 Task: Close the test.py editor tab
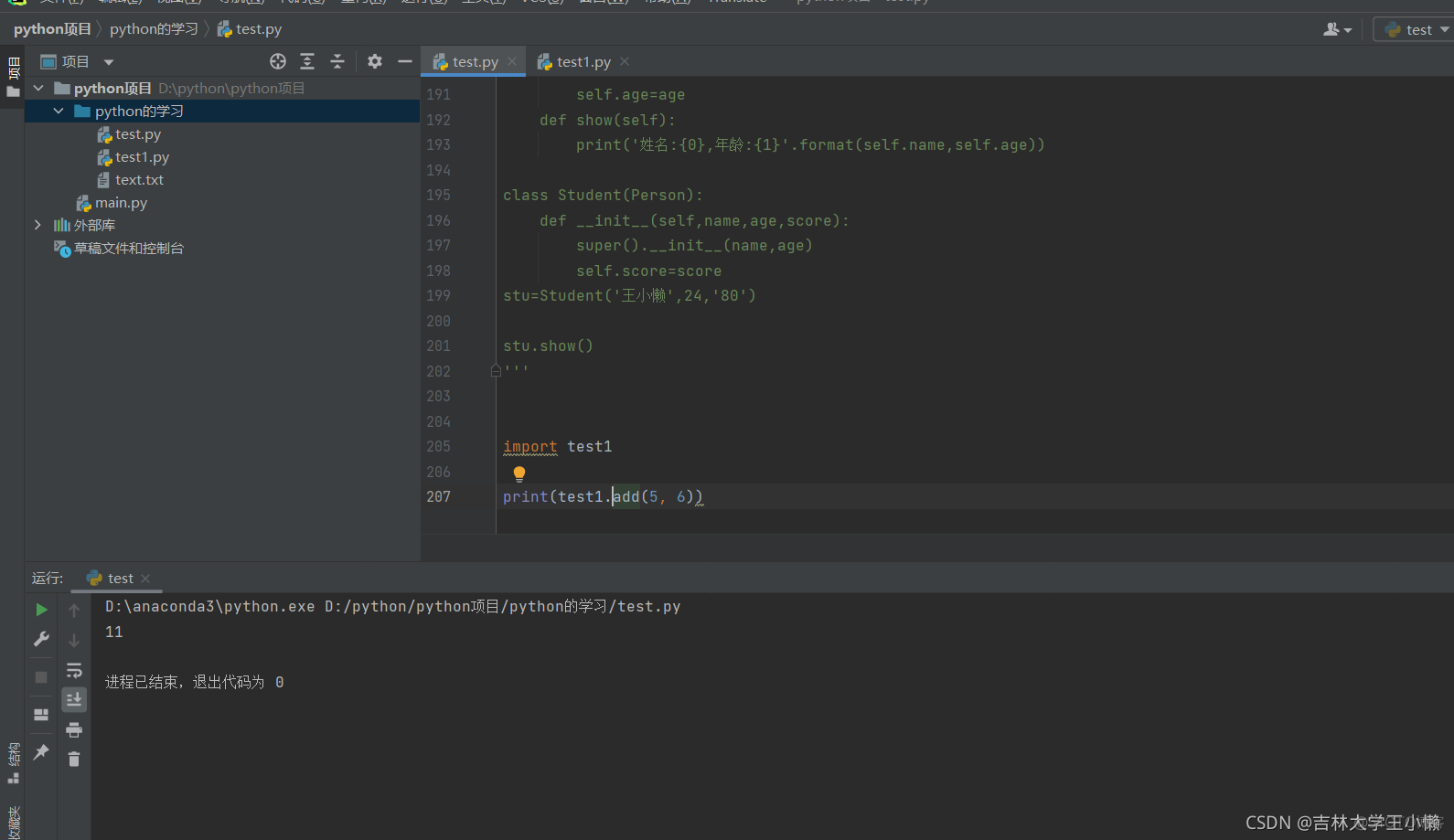512,61
